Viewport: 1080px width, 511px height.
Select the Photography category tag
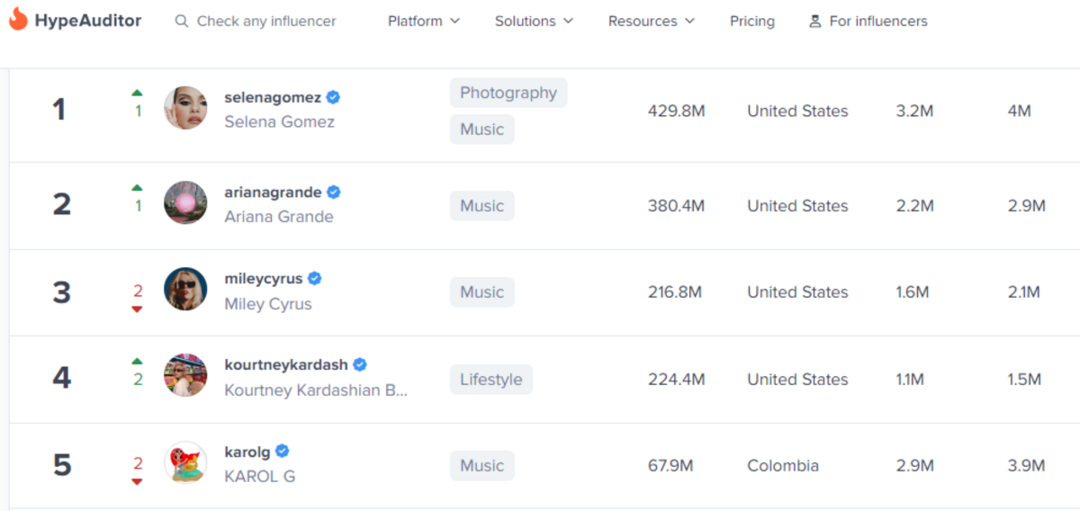(x=508, y=93)
